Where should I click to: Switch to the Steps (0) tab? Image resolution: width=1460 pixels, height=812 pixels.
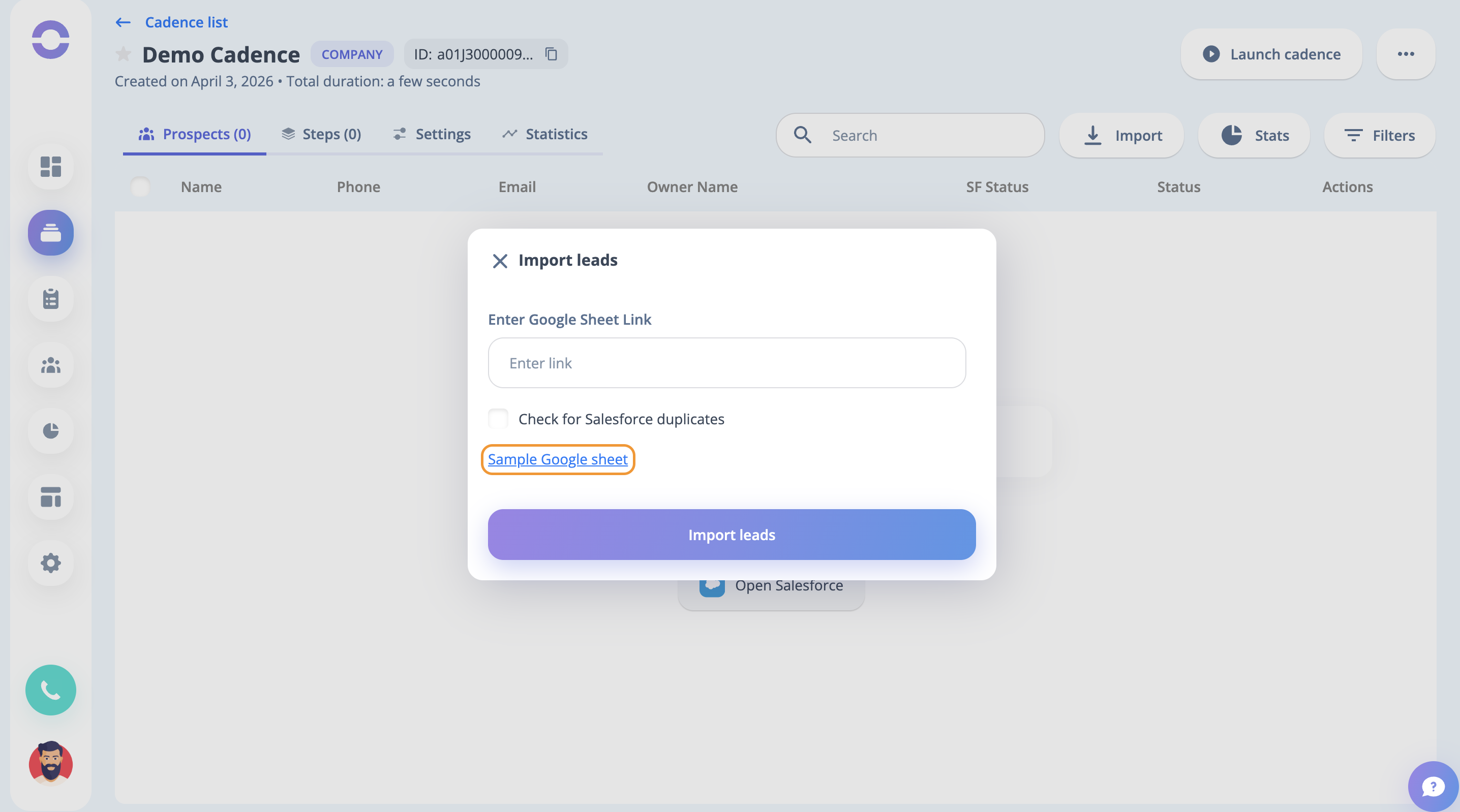321,134
